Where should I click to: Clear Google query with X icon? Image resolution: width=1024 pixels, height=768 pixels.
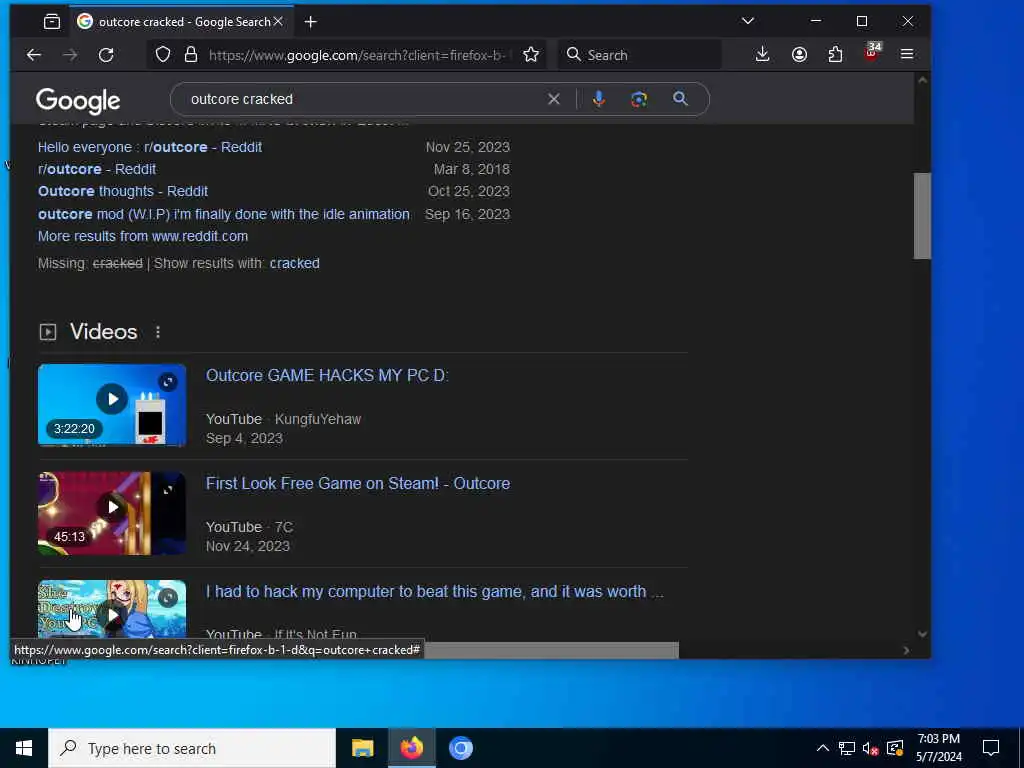554,99
